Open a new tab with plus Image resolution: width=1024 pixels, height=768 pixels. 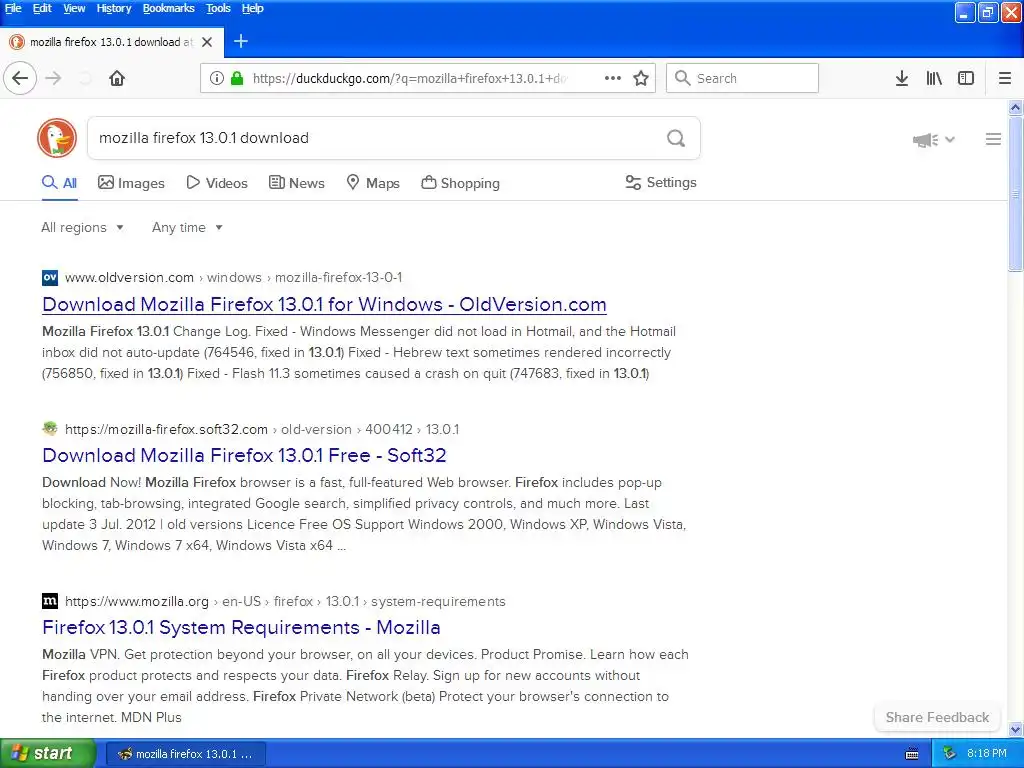click(x=241, y=42)
